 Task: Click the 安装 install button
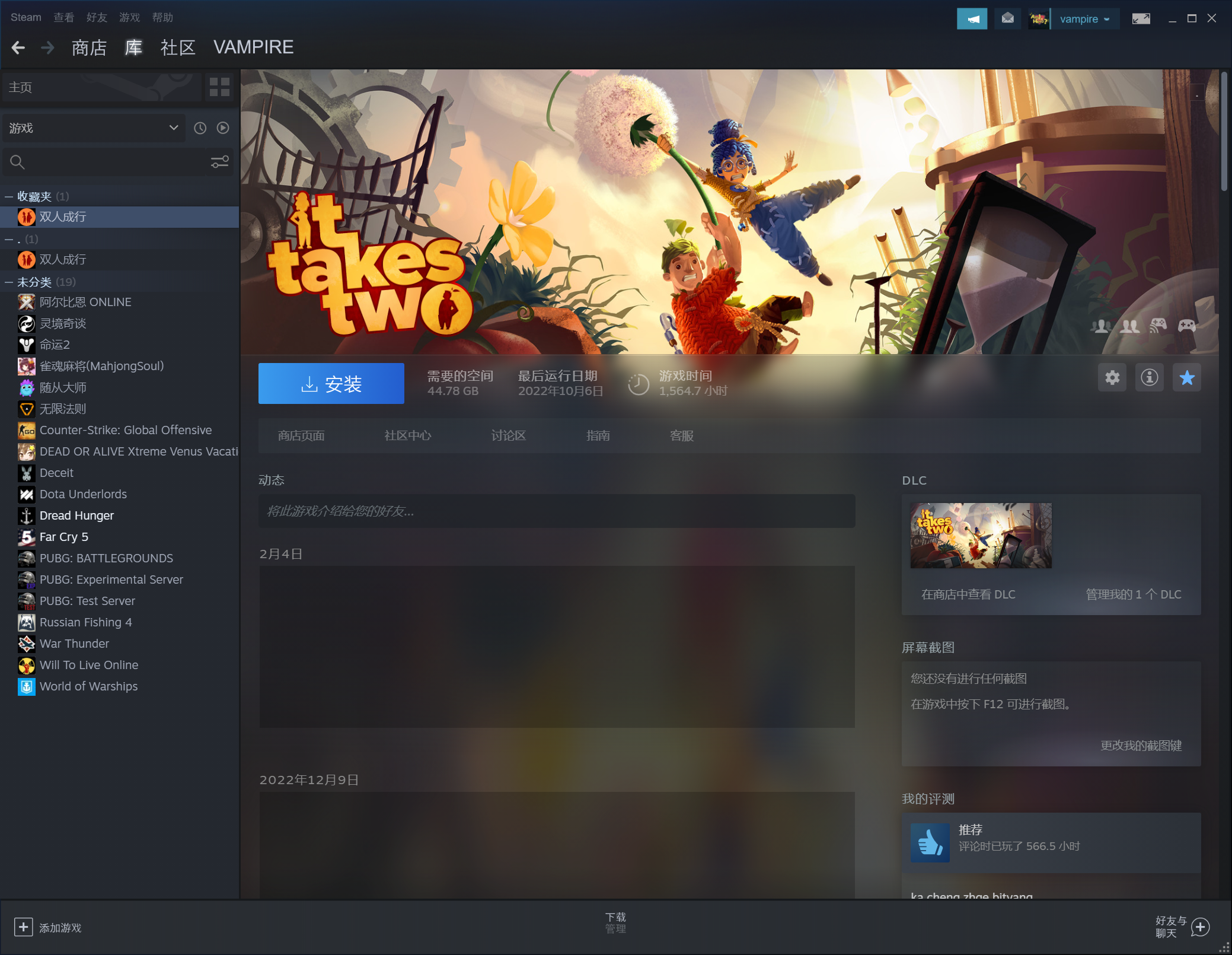[331, 384]
